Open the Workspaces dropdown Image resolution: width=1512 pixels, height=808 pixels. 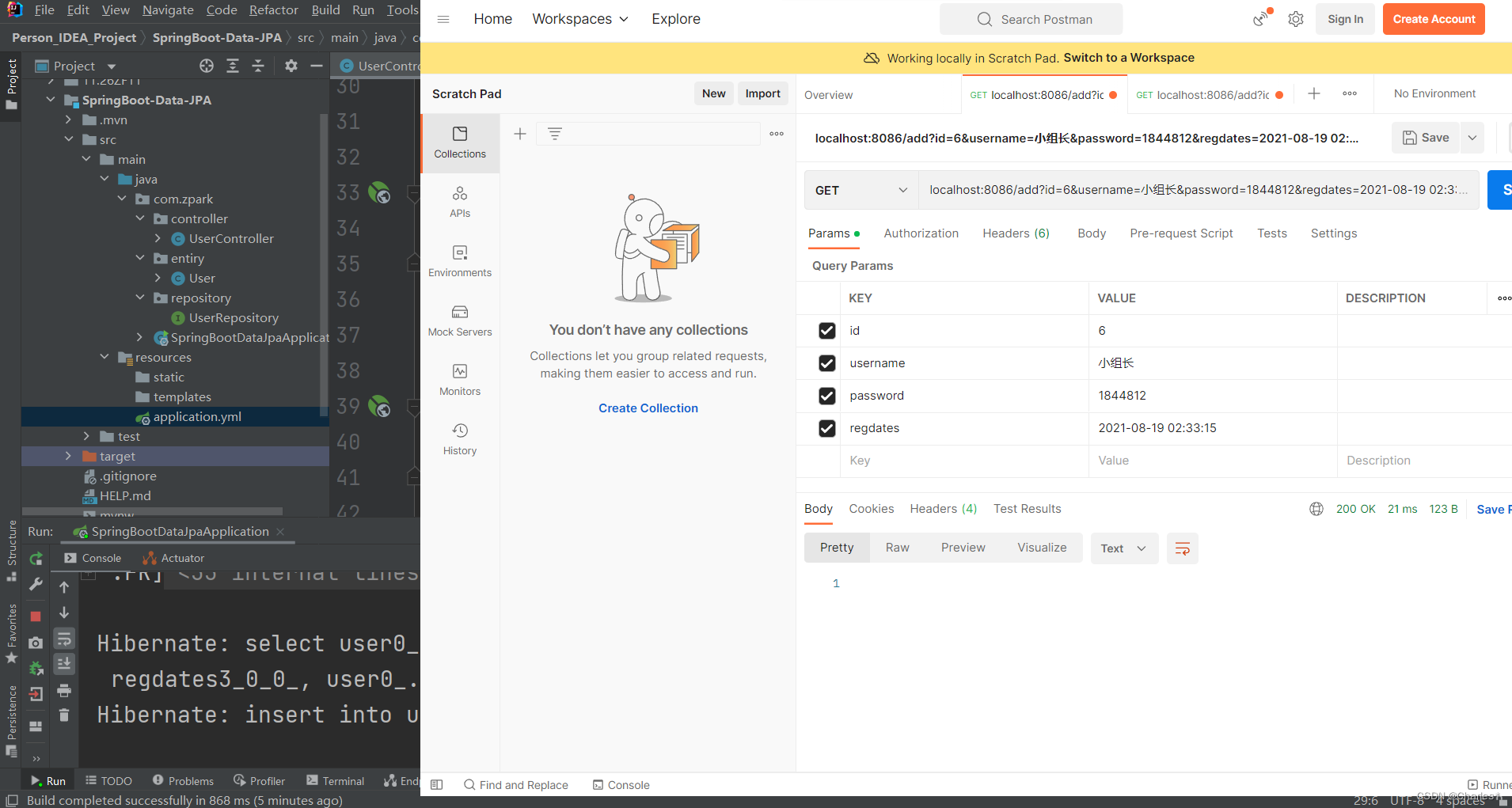(x=580, y=19)
